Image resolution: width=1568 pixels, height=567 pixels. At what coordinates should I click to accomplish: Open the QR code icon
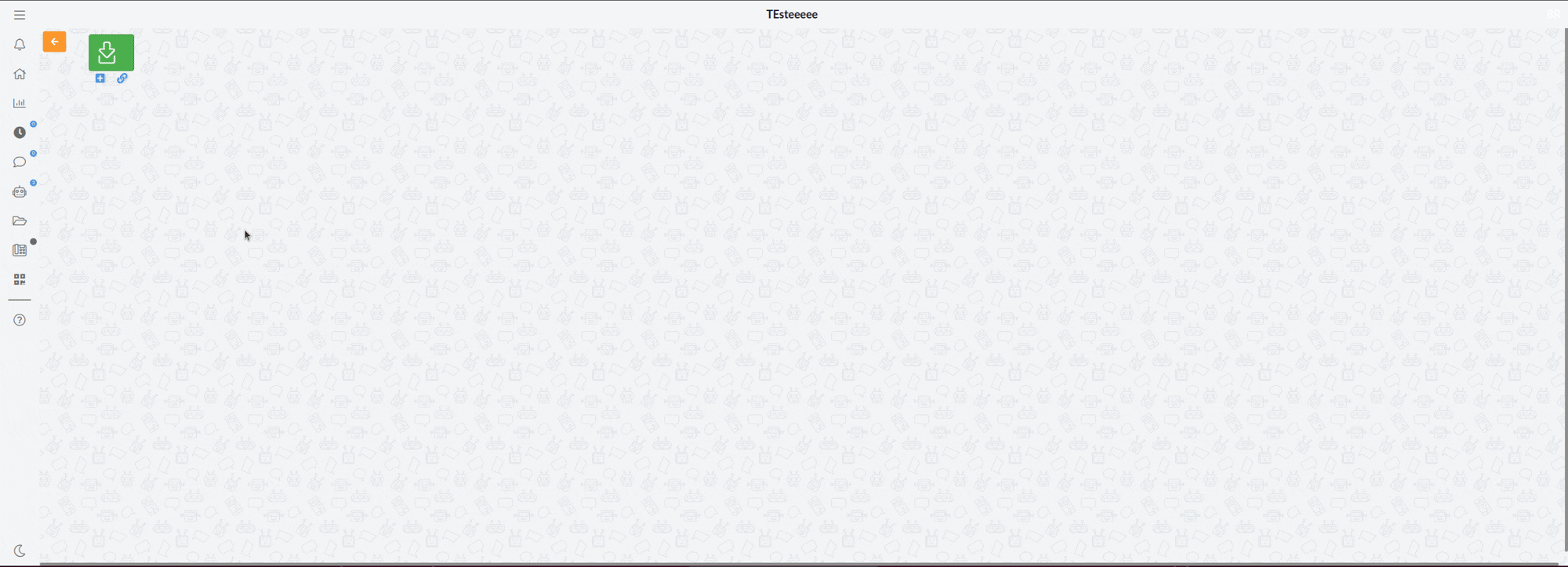point(20,279)
